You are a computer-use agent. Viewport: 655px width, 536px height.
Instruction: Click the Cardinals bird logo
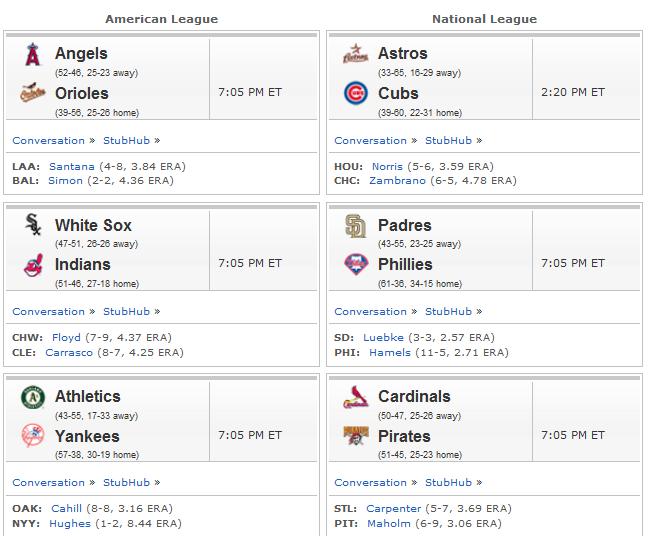(355, 397)
